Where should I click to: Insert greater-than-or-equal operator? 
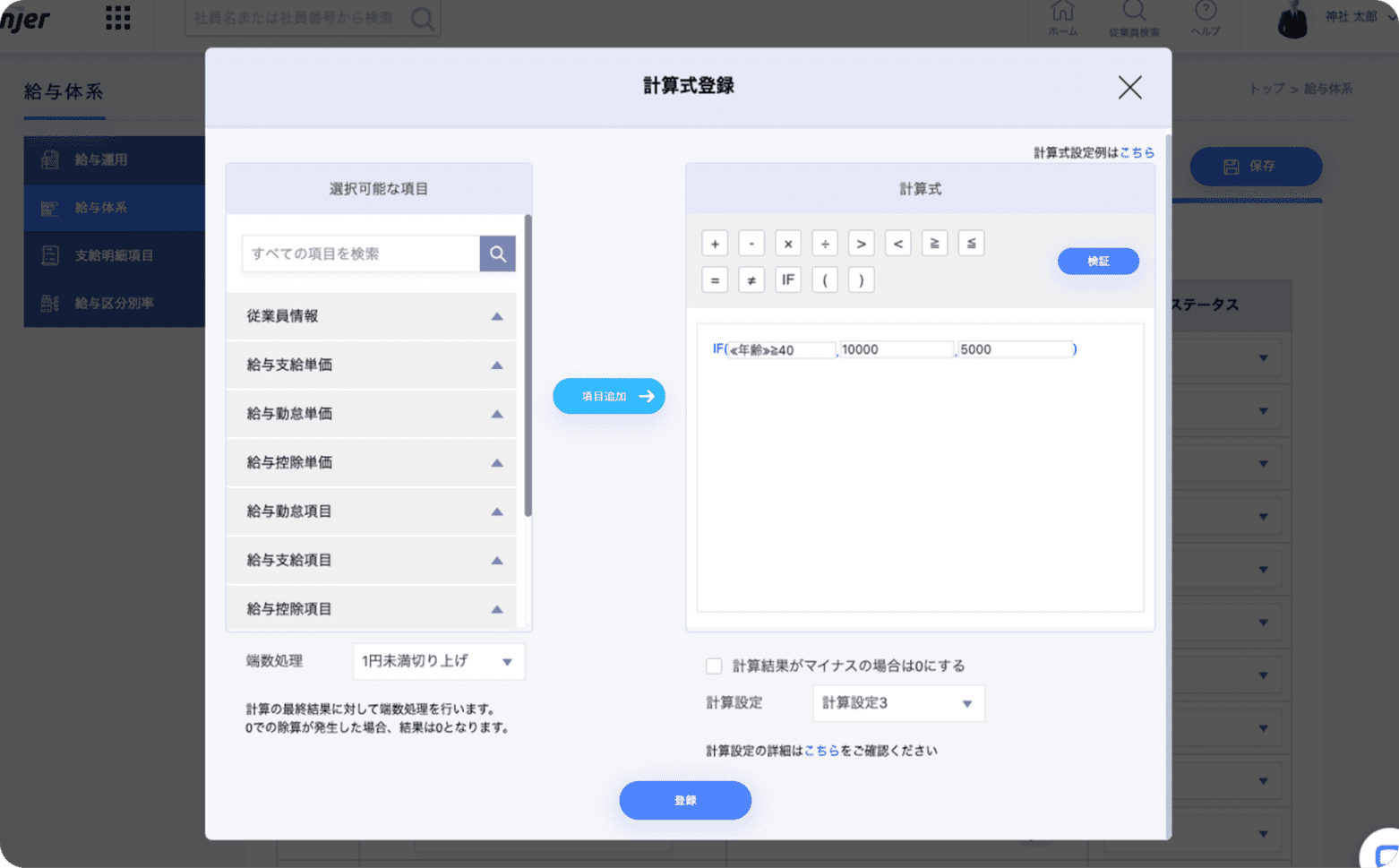pyautogui.click(x=934, y=244)
